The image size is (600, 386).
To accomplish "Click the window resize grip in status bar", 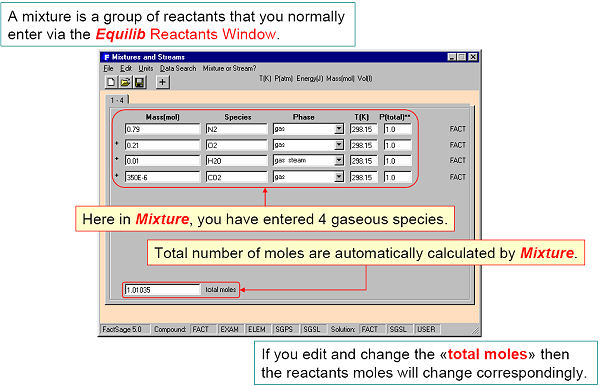I will coord(475,330).
